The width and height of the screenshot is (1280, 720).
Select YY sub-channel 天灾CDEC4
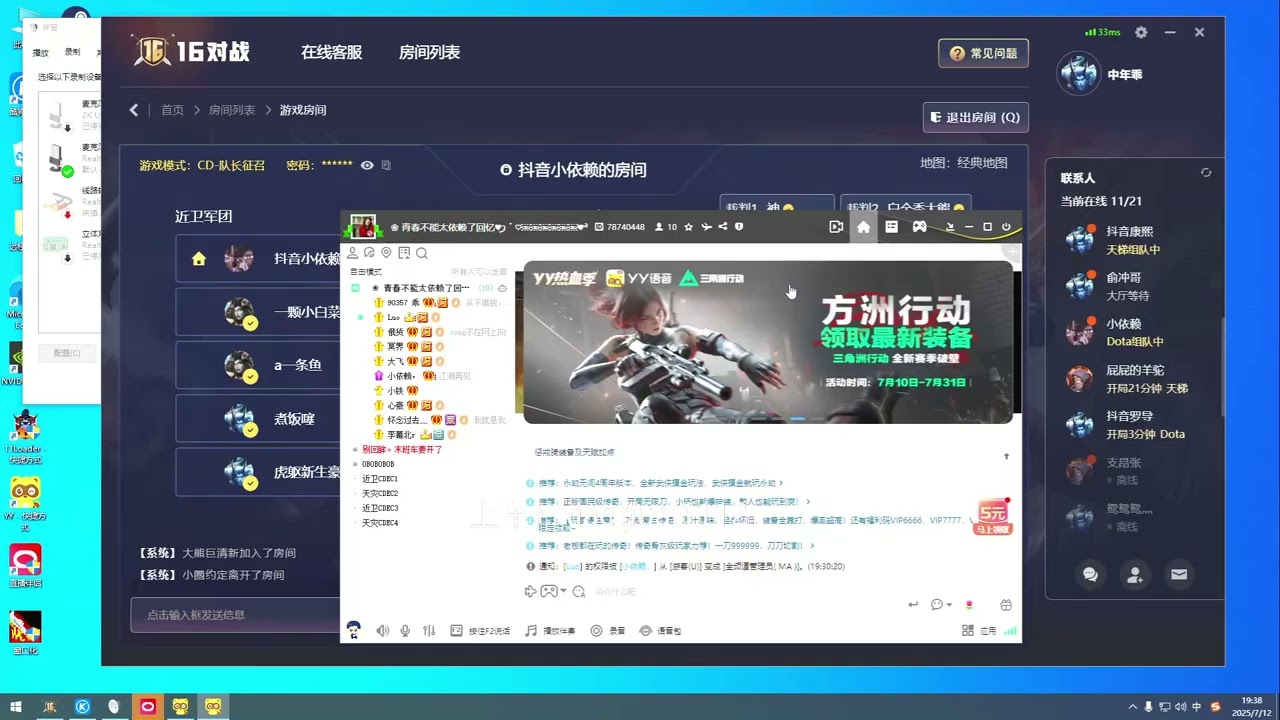380,523
